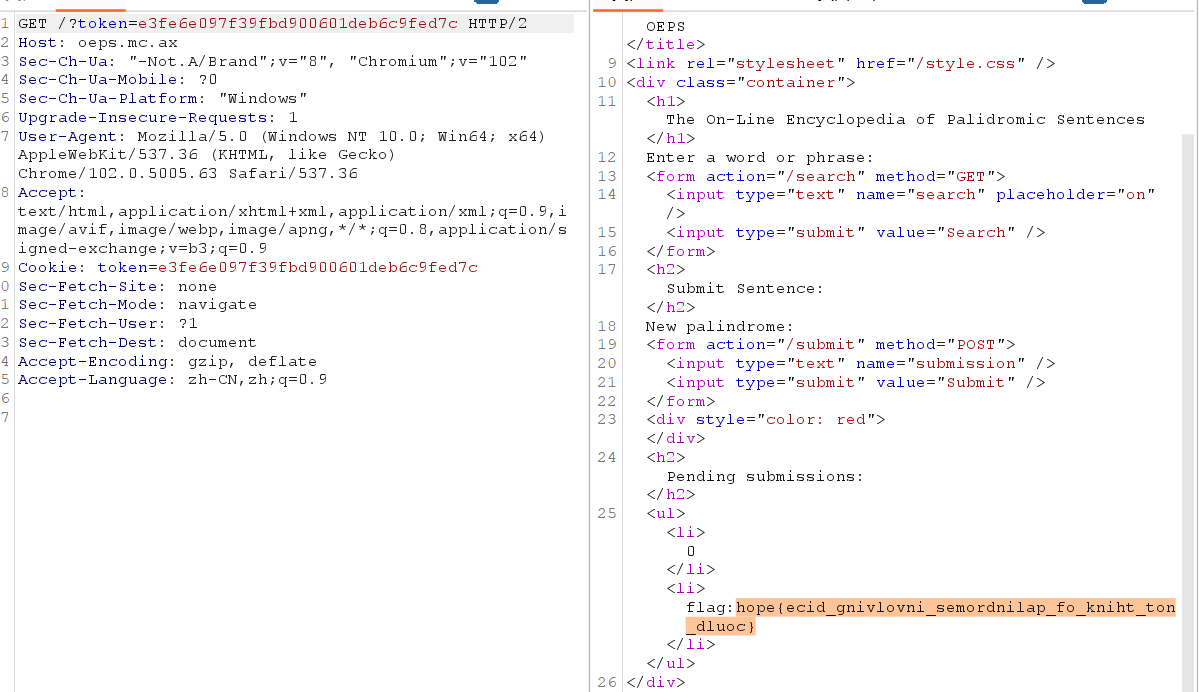Screen dimensions: 1199x692
Task: Click the Accept-Language header line
Action: pyautogui.click(x=172, y=380)
